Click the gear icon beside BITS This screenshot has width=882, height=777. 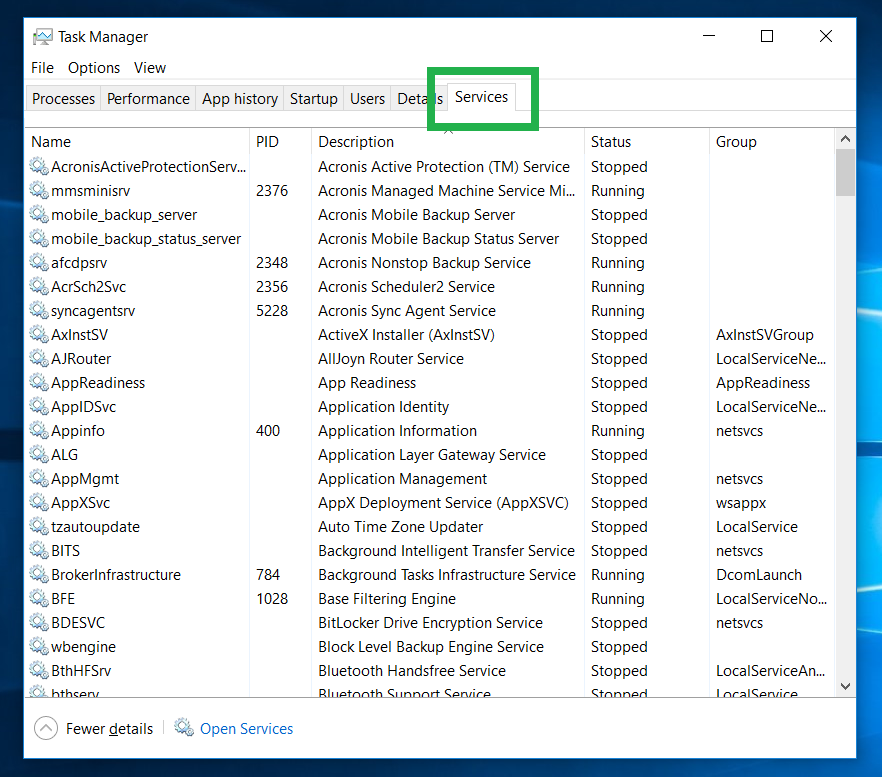pos(39,551)
